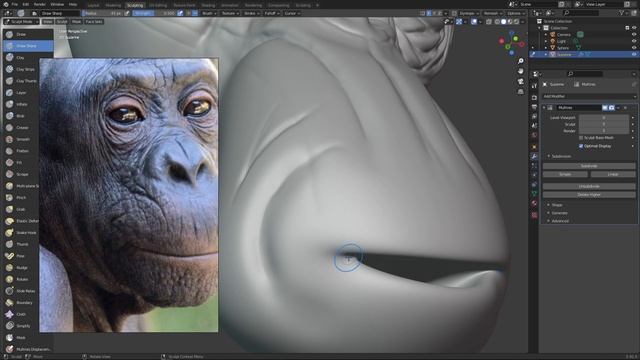
Task: Open the Cursor dropdown in header
Action: point(292,13)
